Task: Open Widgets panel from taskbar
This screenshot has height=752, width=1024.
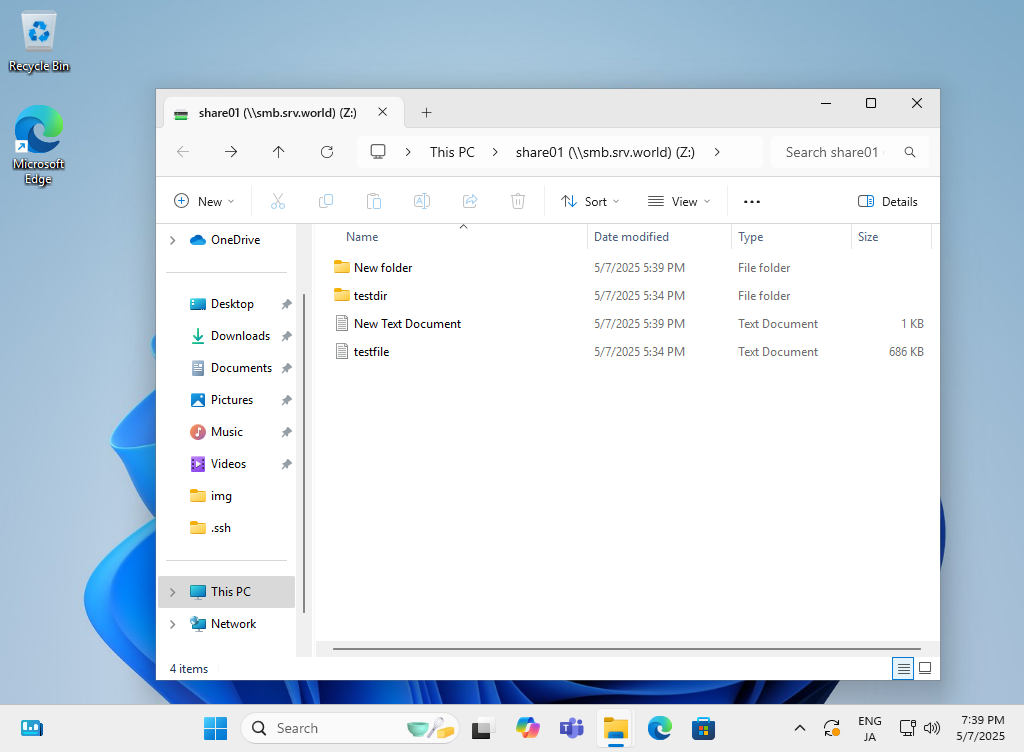Action: point(31,728)
